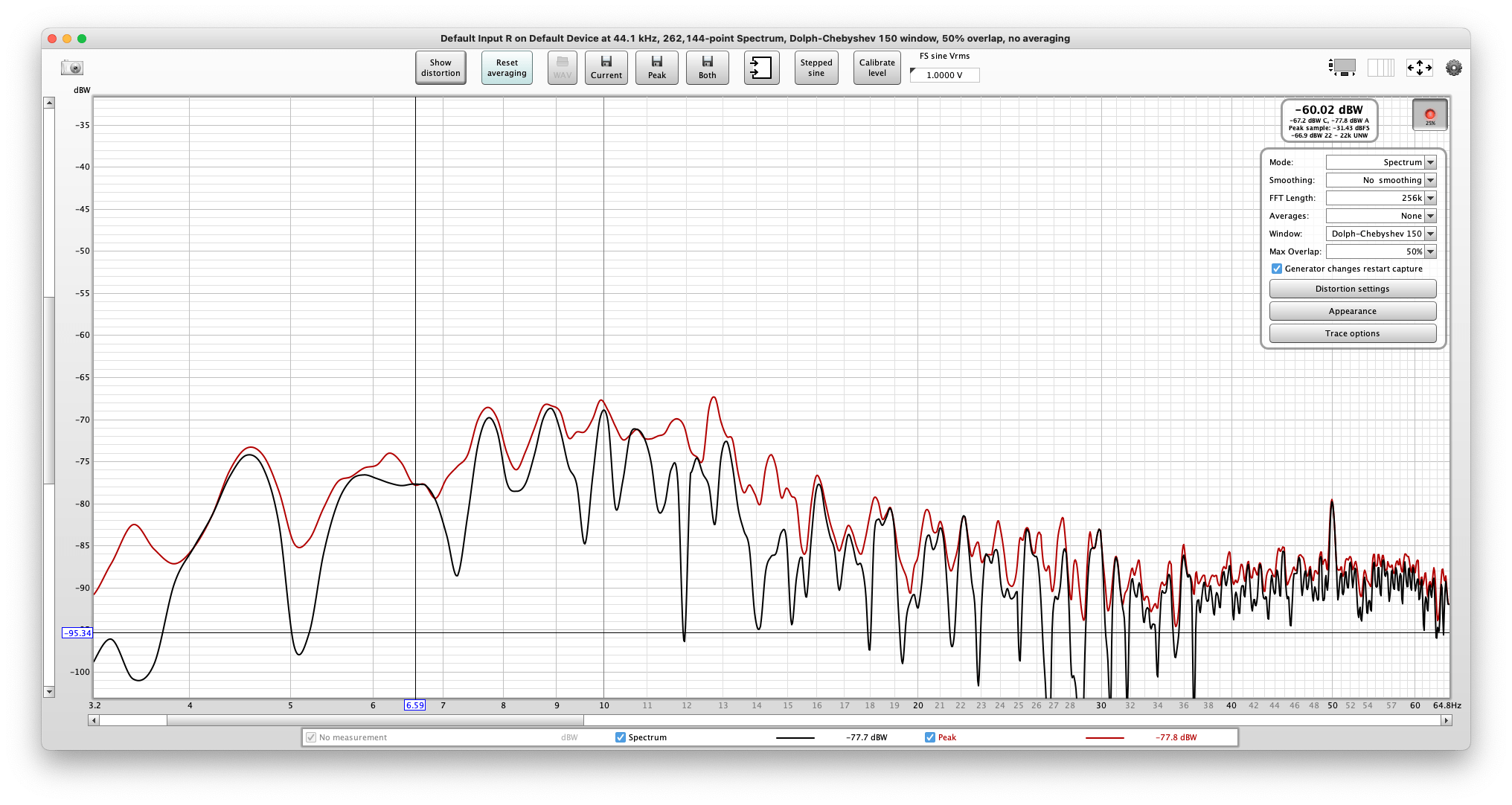Click the red record button
This screenshot has width=1512, height=805.
click(x=1430, y=115)
